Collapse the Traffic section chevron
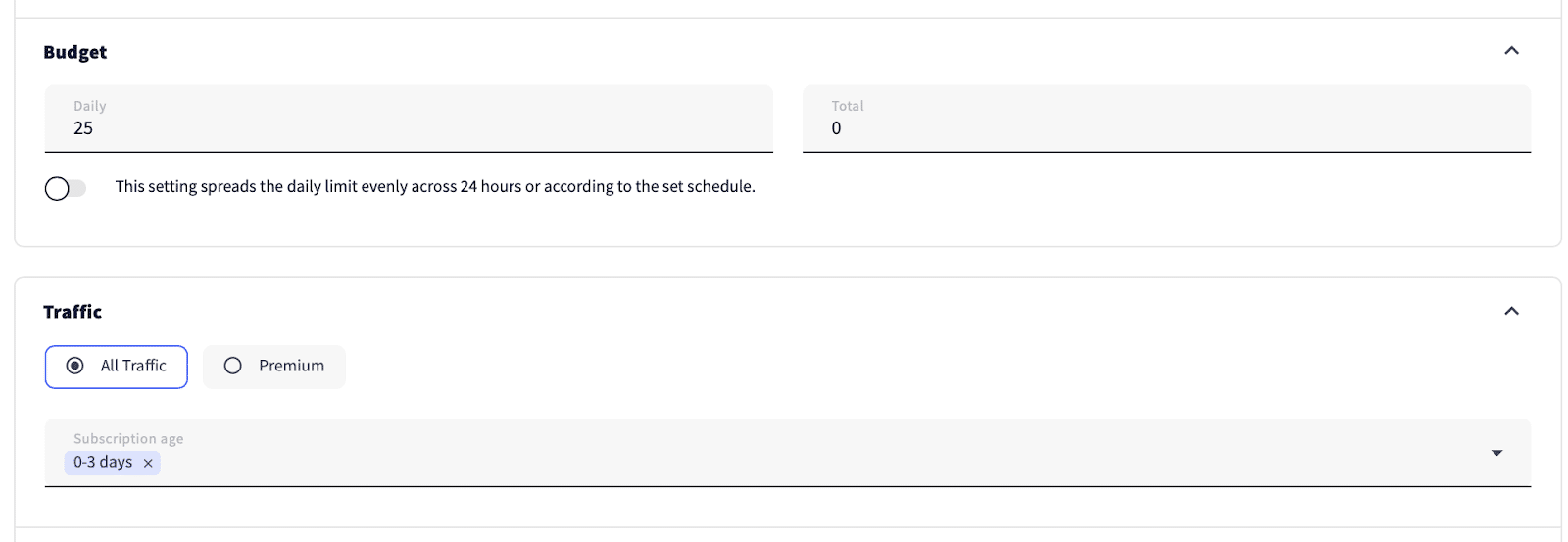 tap(1511, 311)
